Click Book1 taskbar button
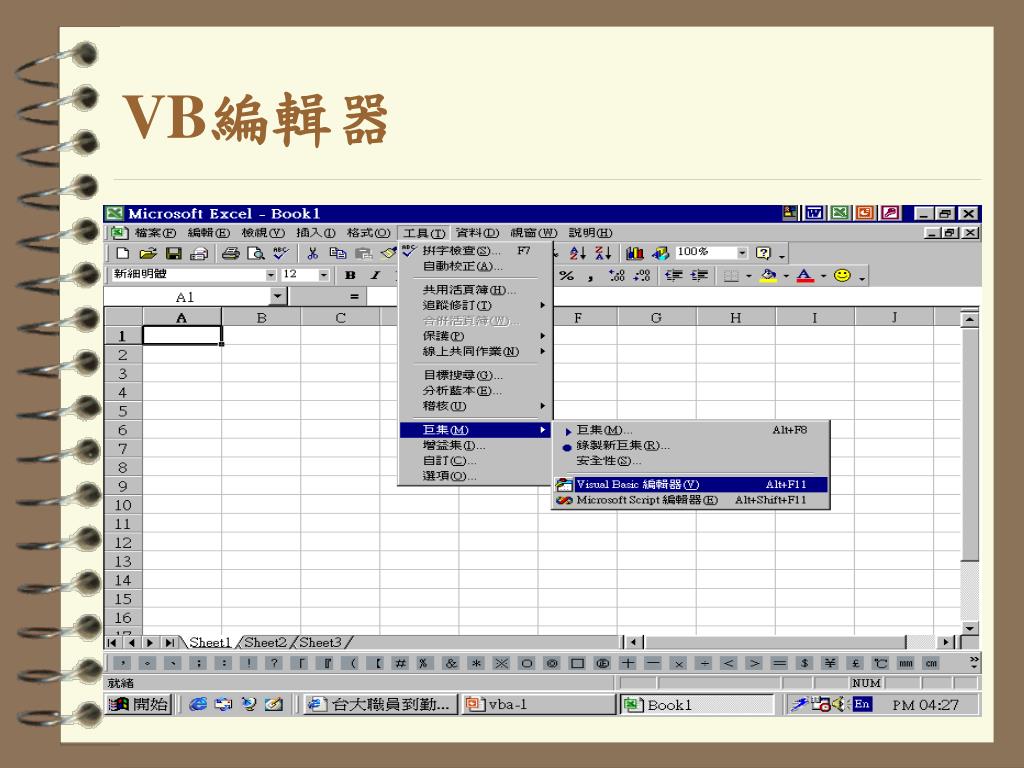This screenshot has width=1024, height=768. [696, 705]
